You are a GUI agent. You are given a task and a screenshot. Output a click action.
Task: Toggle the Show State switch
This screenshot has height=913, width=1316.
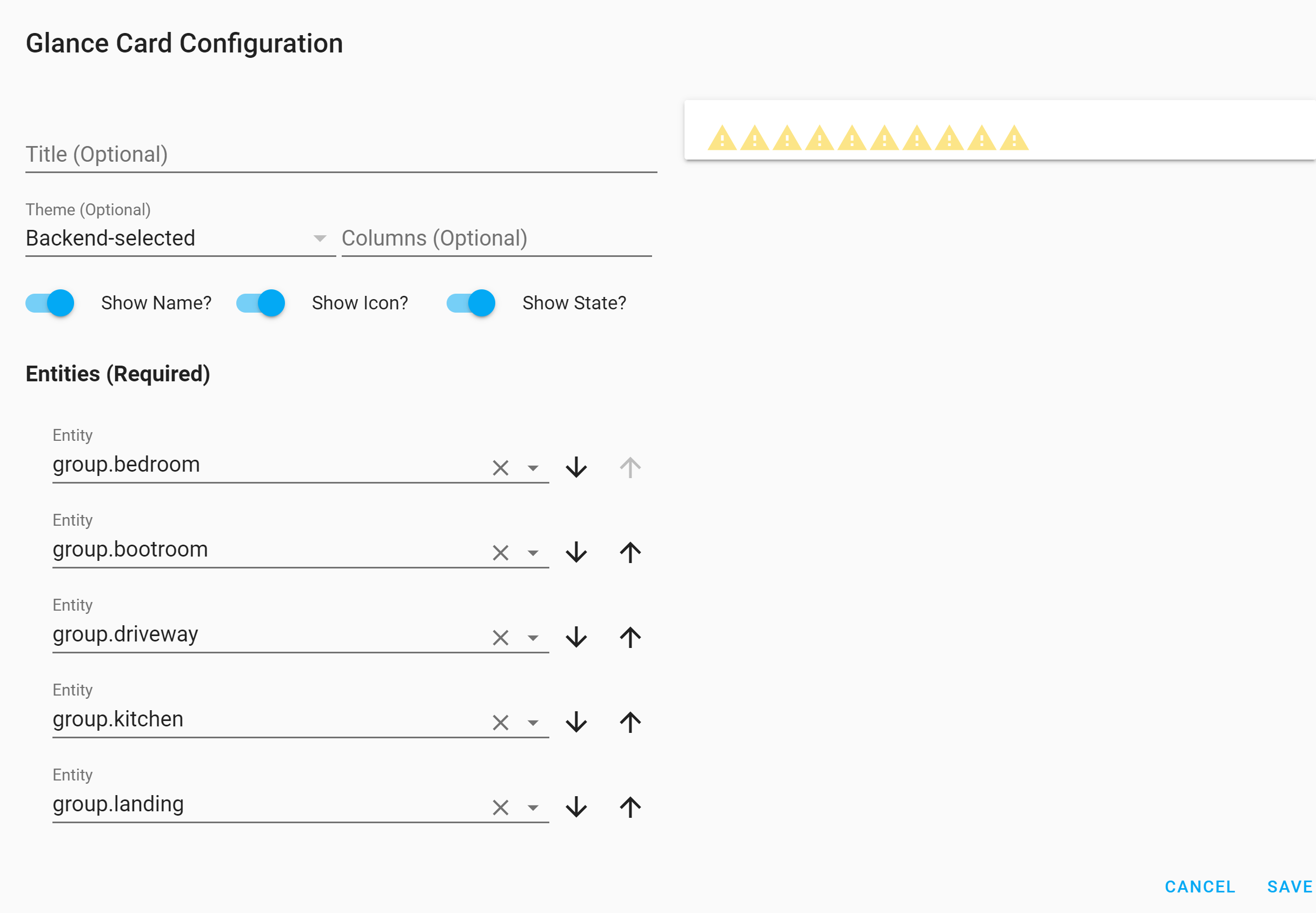tap(469, 303)
